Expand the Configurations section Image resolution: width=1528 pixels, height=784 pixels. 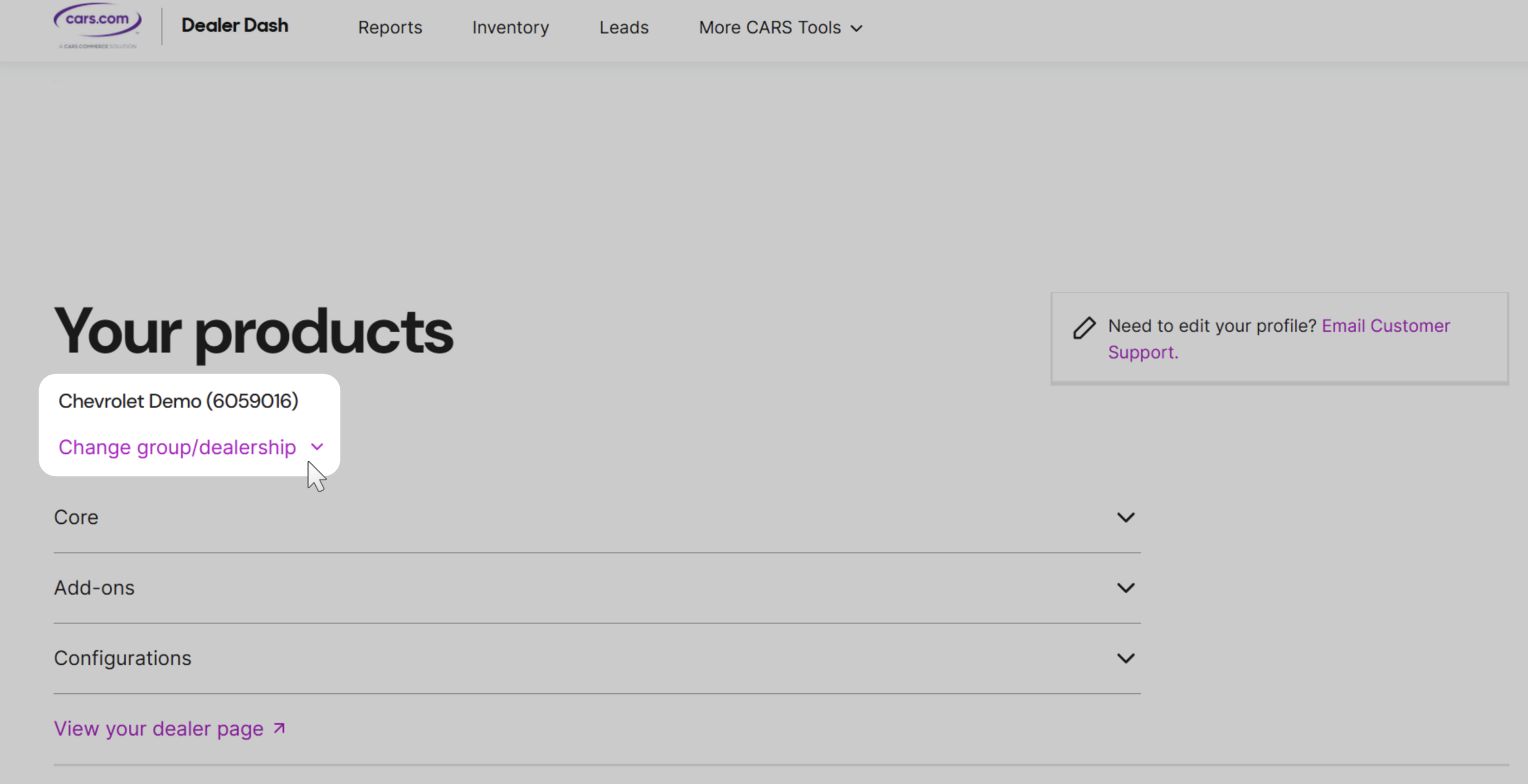(597, 658)
